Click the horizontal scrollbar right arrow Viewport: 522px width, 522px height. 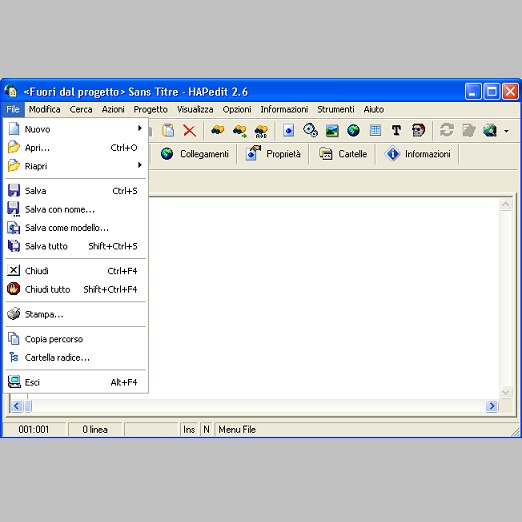click(x=492, y=406)
